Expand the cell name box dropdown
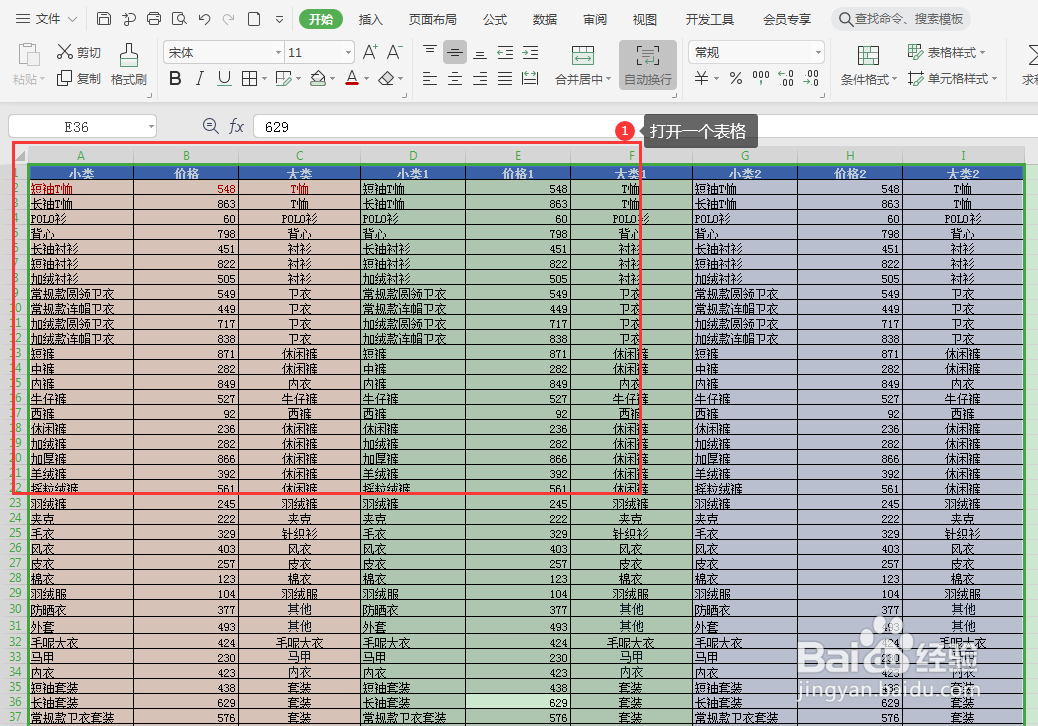This screenshot has width=1038, height=726. 151,126
